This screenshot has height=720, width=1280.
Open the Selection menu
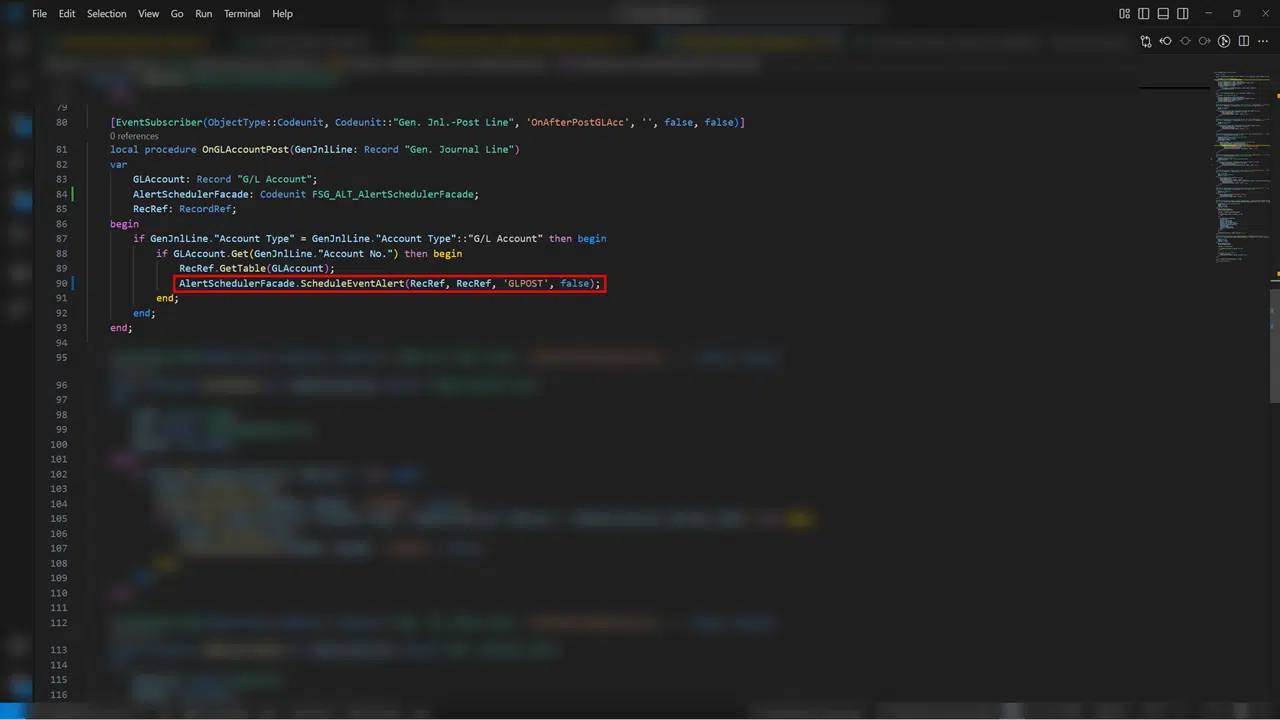coord(106,14)
